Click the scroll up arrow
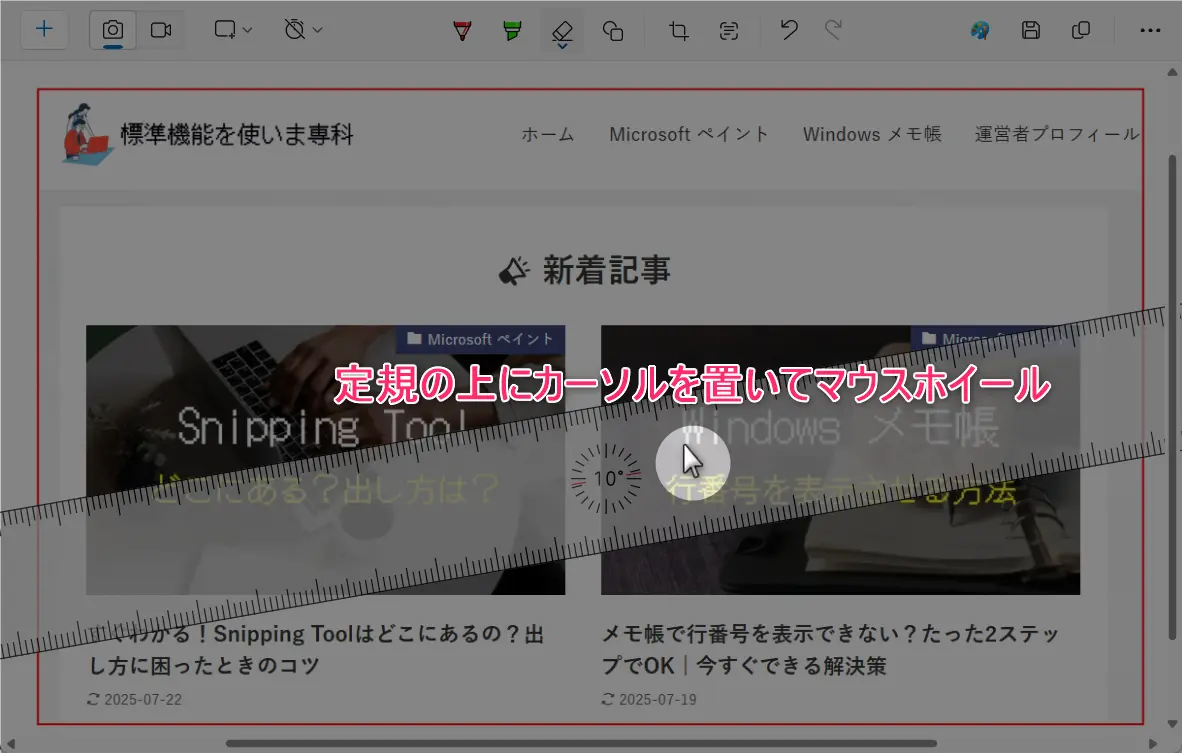This screenshot has height=753, width=1182. click(1172, 72)
